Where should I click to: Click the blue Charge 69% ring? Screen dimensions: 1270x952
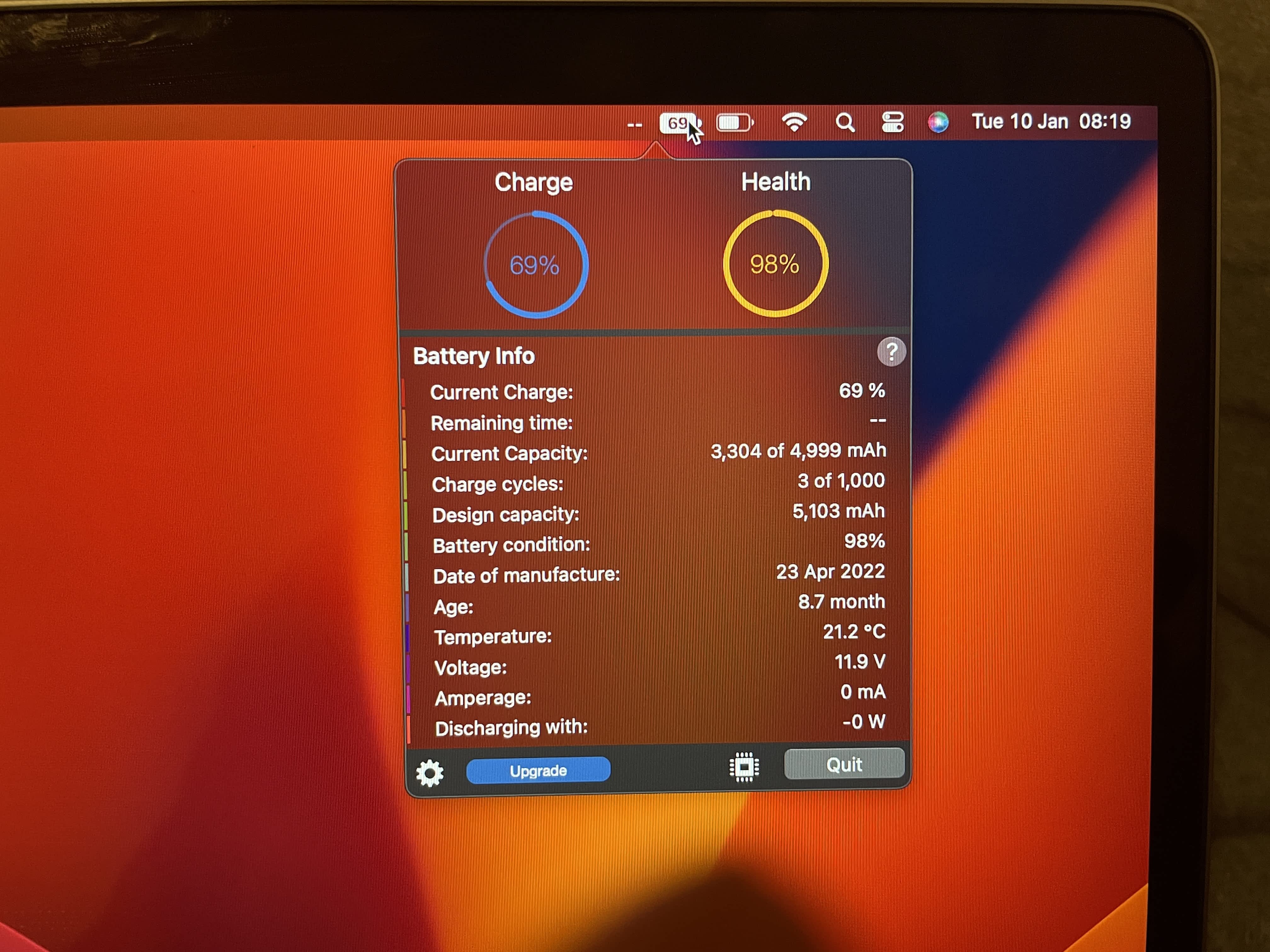(x=536, y=265)
